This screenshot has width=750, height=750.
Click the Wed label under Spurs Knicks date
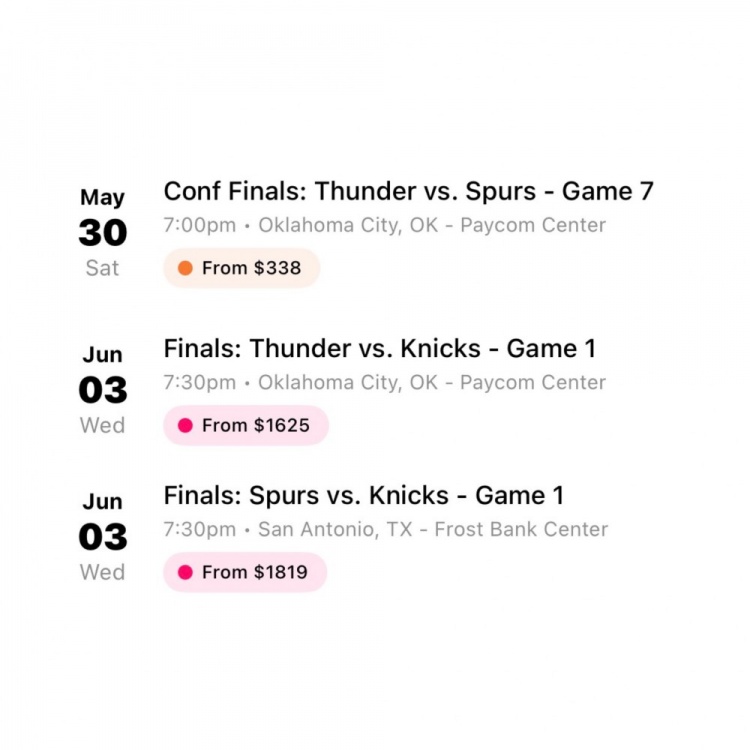point(102,572)
